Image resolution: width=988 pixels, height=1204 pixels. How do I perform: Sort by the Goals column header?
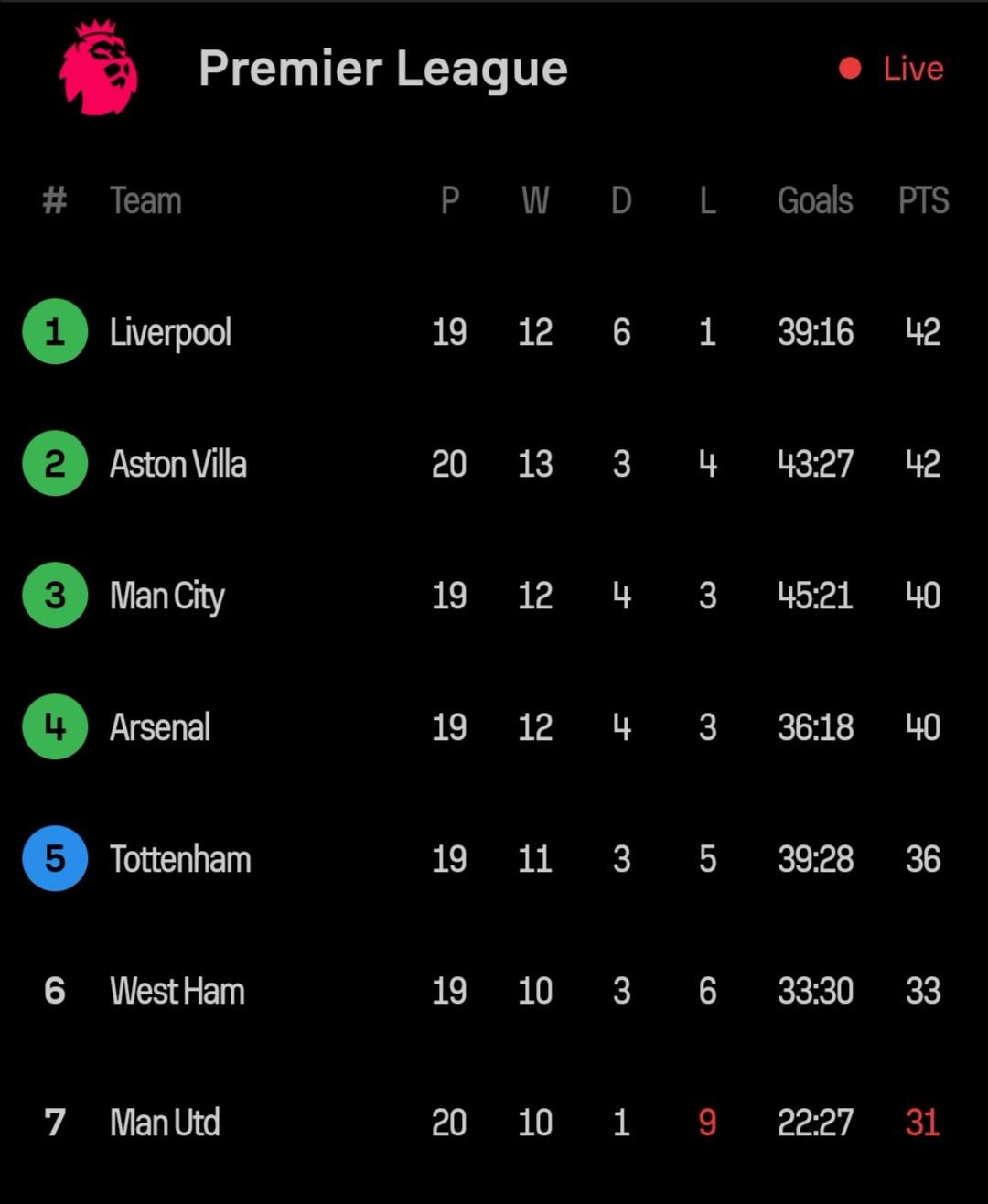click(815, 200)
